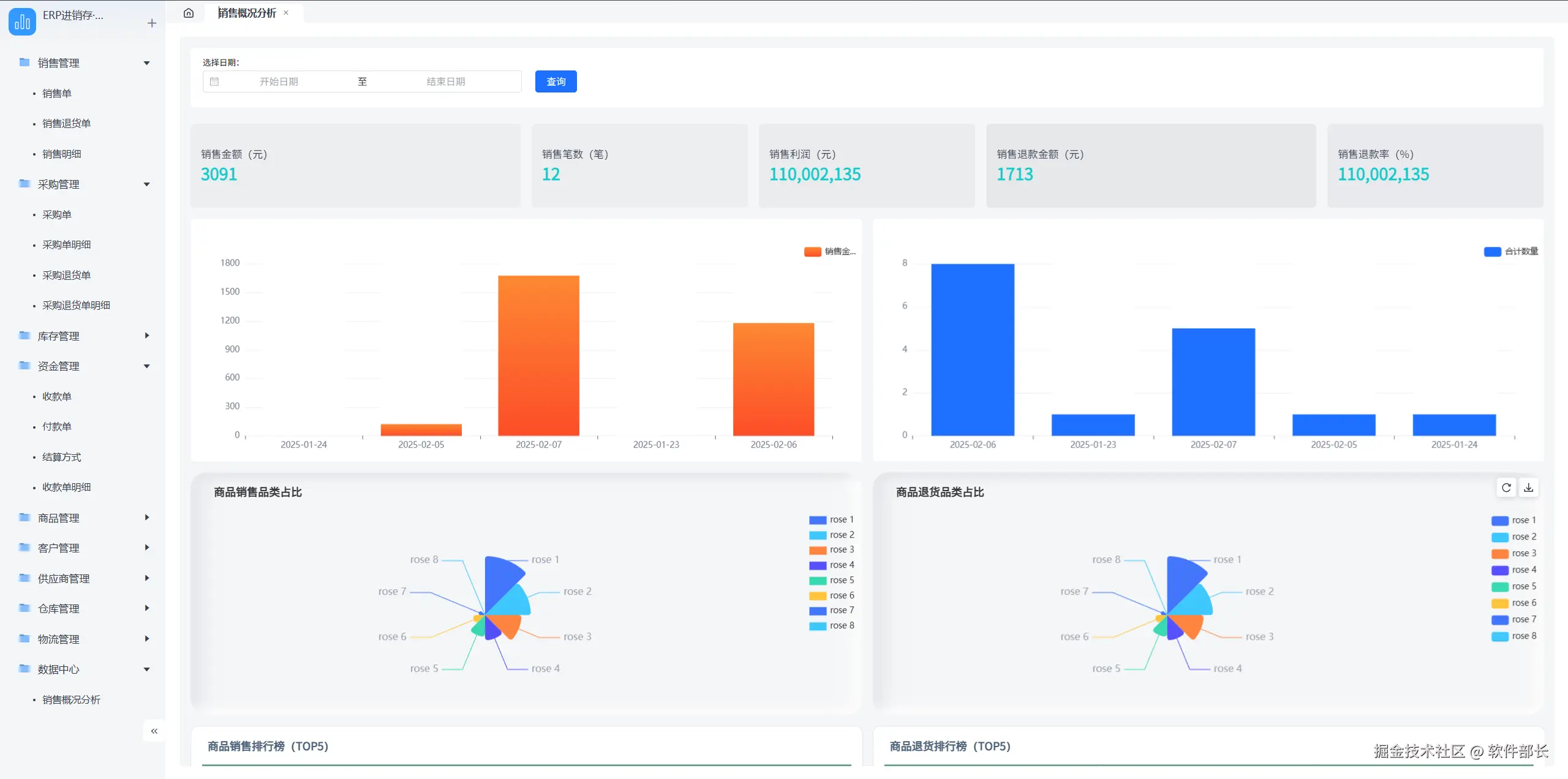Click the home icon tab
1568x779 pixels.
(x=189, y=13)
